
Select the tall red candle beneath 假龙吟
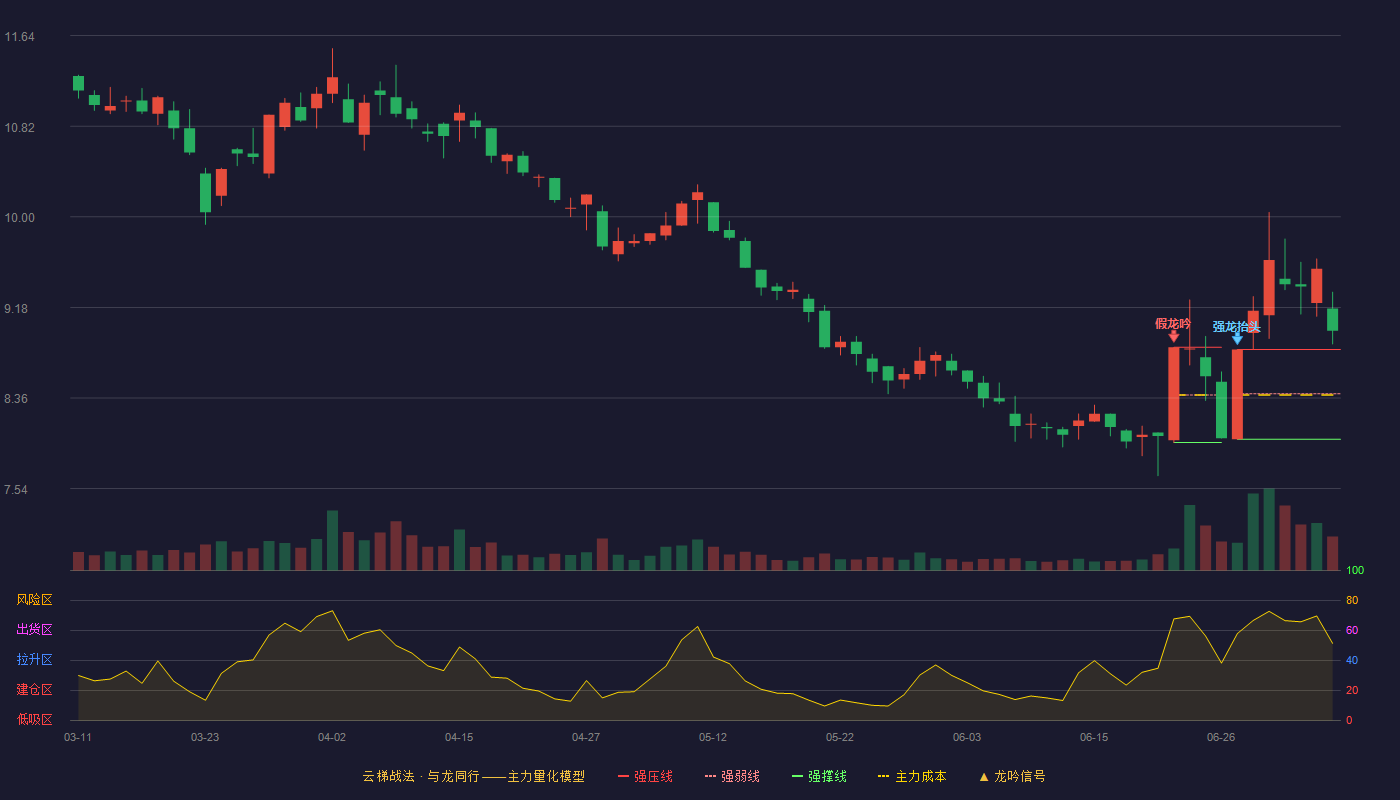[x=1174, y=393]
